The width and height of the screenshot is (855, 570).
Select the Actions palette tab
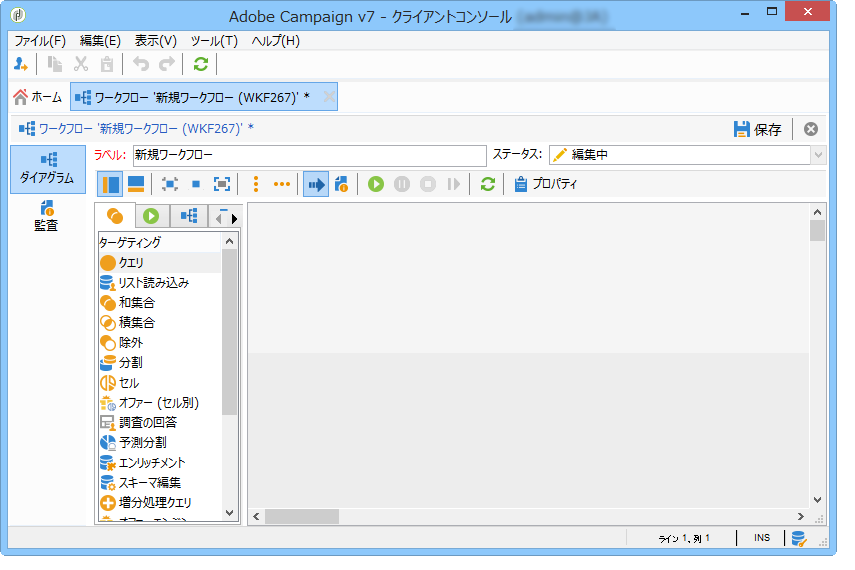click(x=189, y=216)
